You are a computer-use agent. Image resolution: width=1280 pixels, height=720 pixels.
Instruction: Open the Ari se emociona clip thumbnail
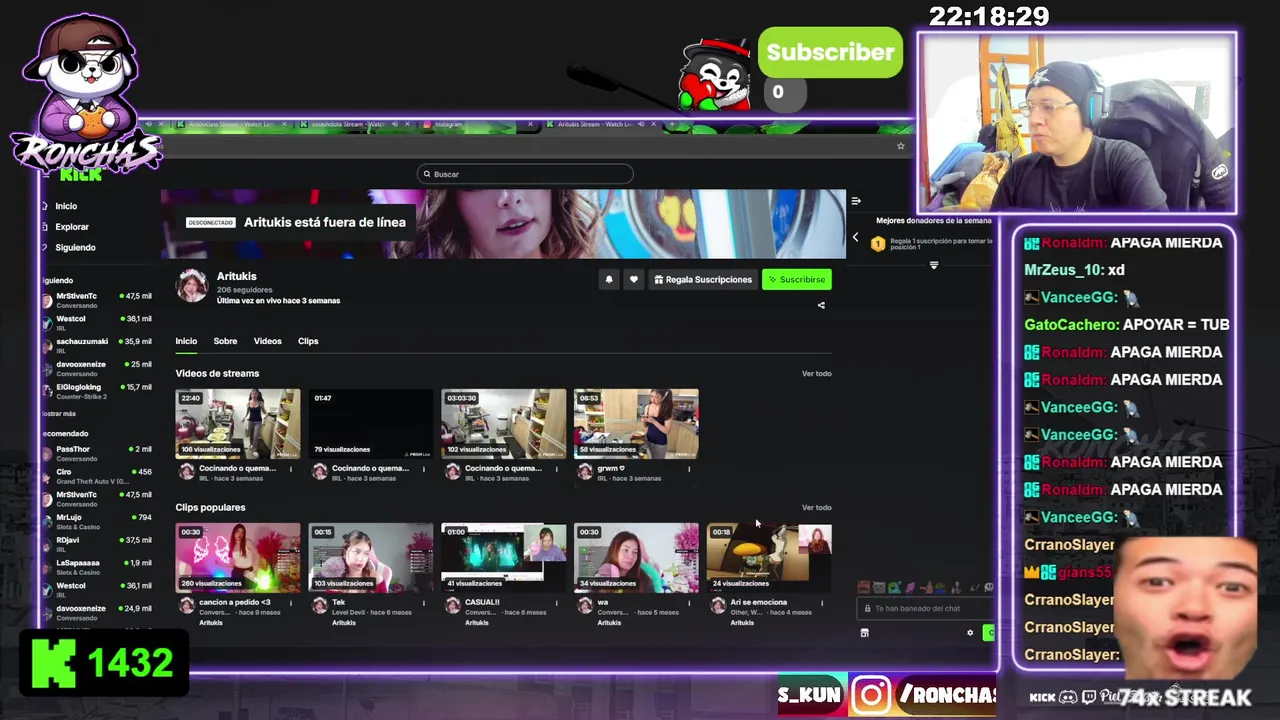[x=769, y=558]
